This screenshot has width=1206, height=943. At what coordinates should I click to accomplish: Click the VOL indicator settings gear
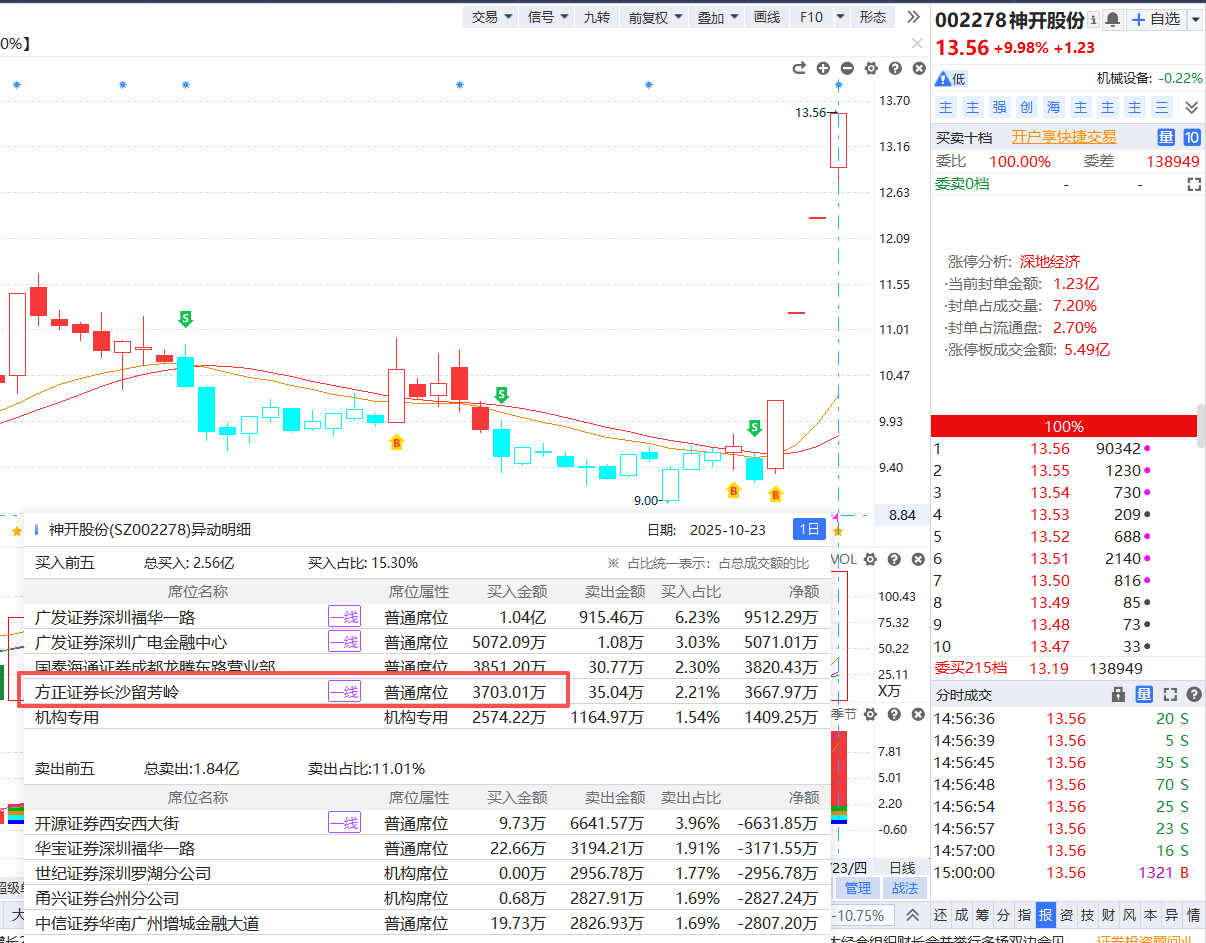(870, 559)
